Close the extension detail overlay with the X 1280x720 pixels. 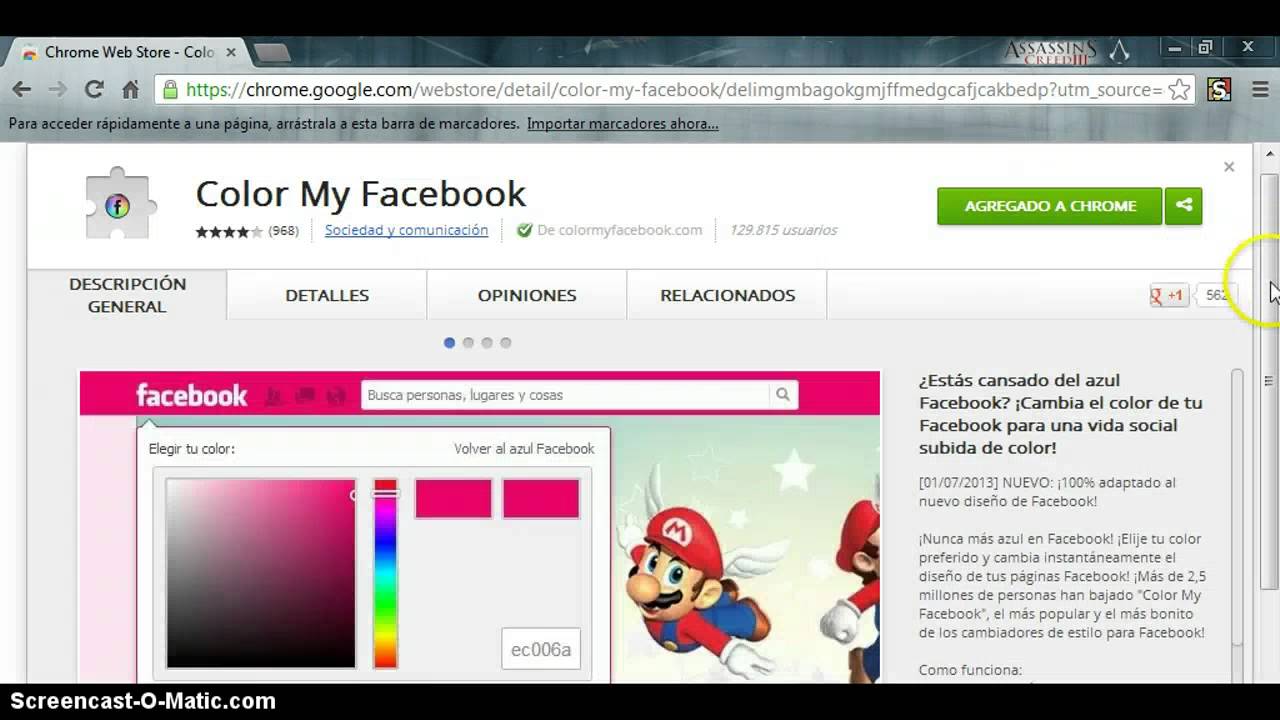[x=1229, y=167]
